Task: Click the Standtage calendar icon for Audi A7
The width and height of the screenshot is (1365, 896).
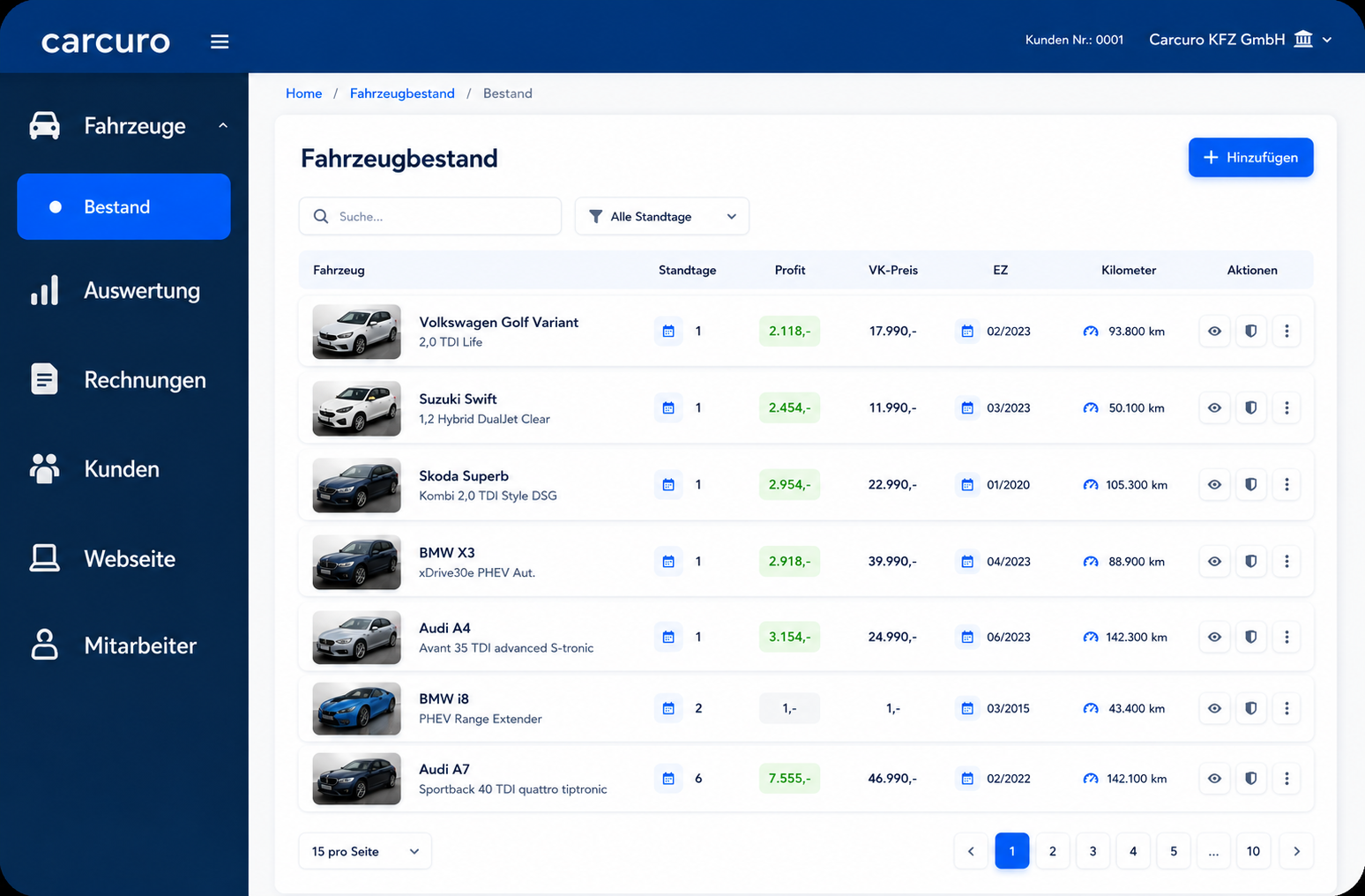Action: (668, 778)
